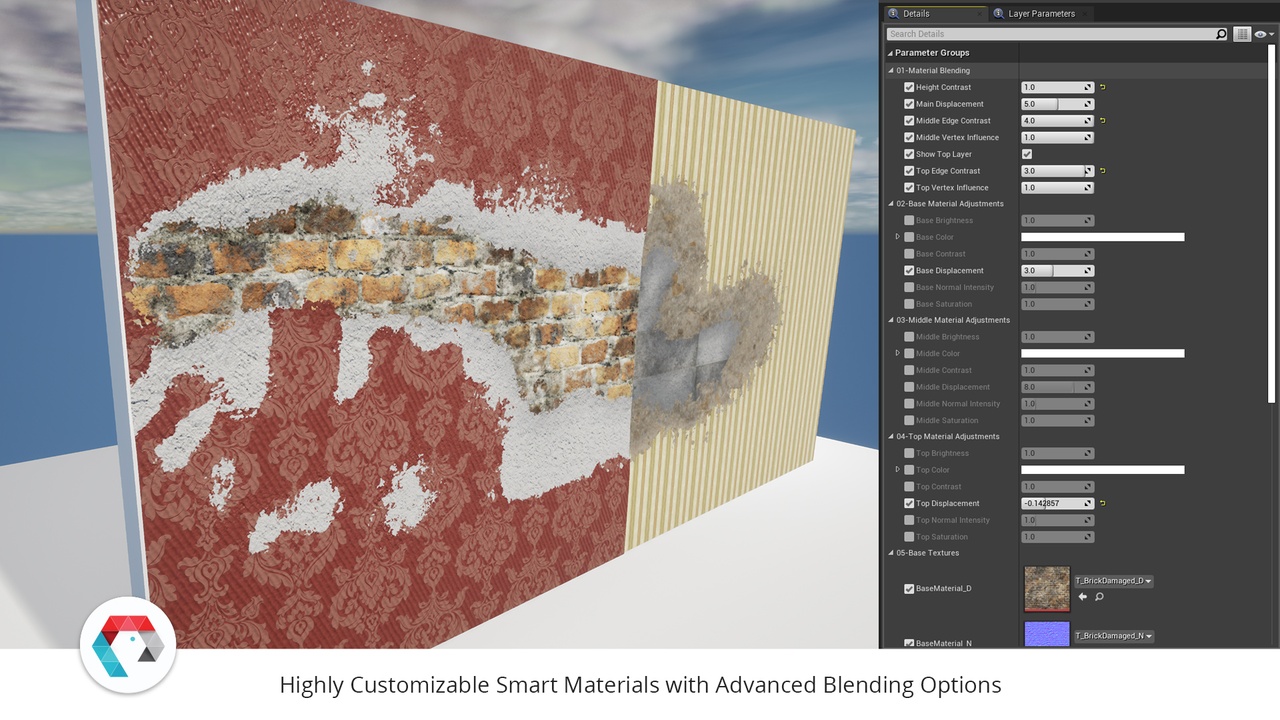Click the Base Color white swatch
1280x720 pixels.
(x=1103, y=237)
